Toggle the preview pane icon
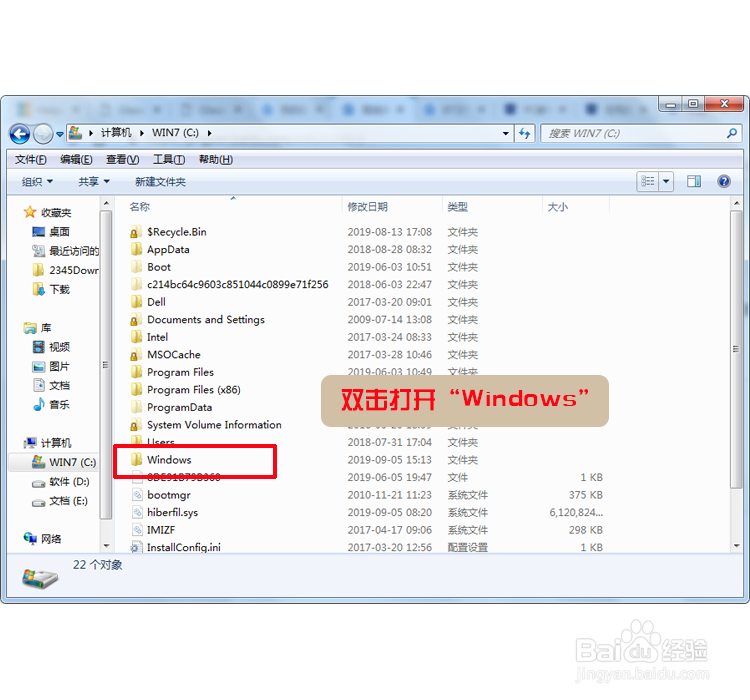The image size is (750, 700). tap(694, 181)
